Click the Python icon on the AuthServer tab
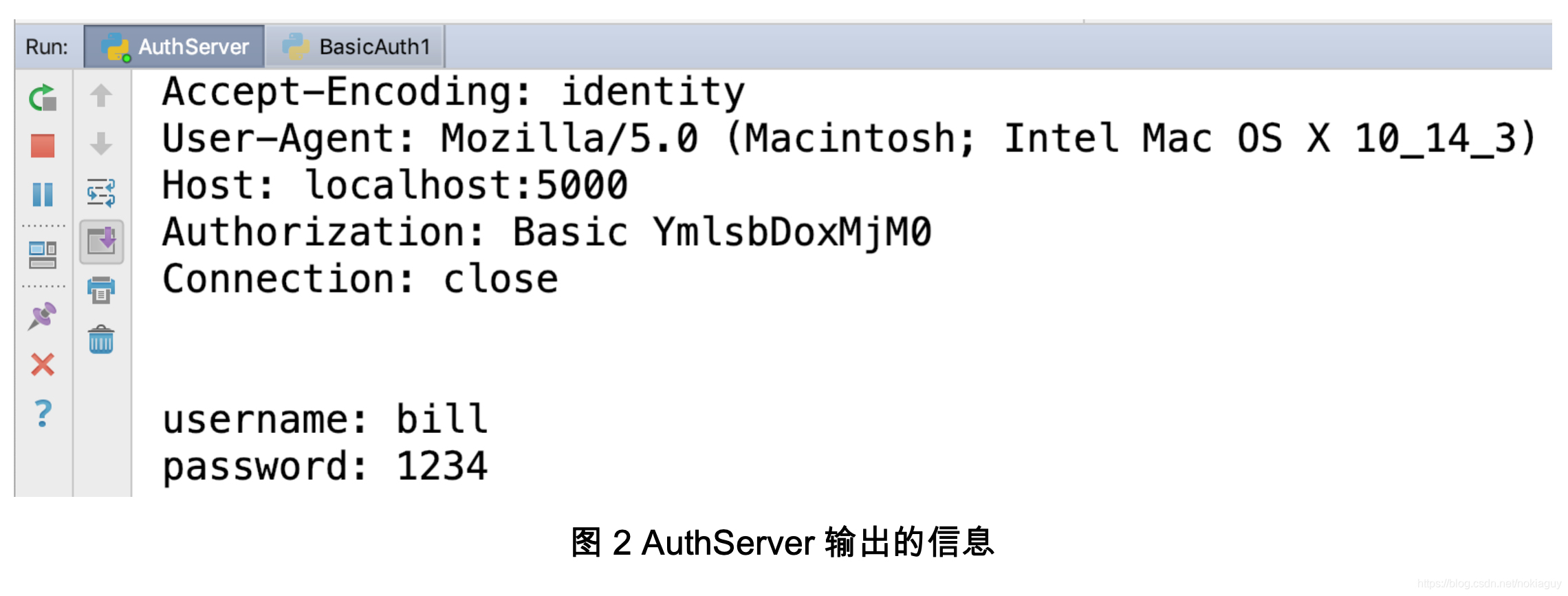The image size is (1568, 596). (114, 47)
